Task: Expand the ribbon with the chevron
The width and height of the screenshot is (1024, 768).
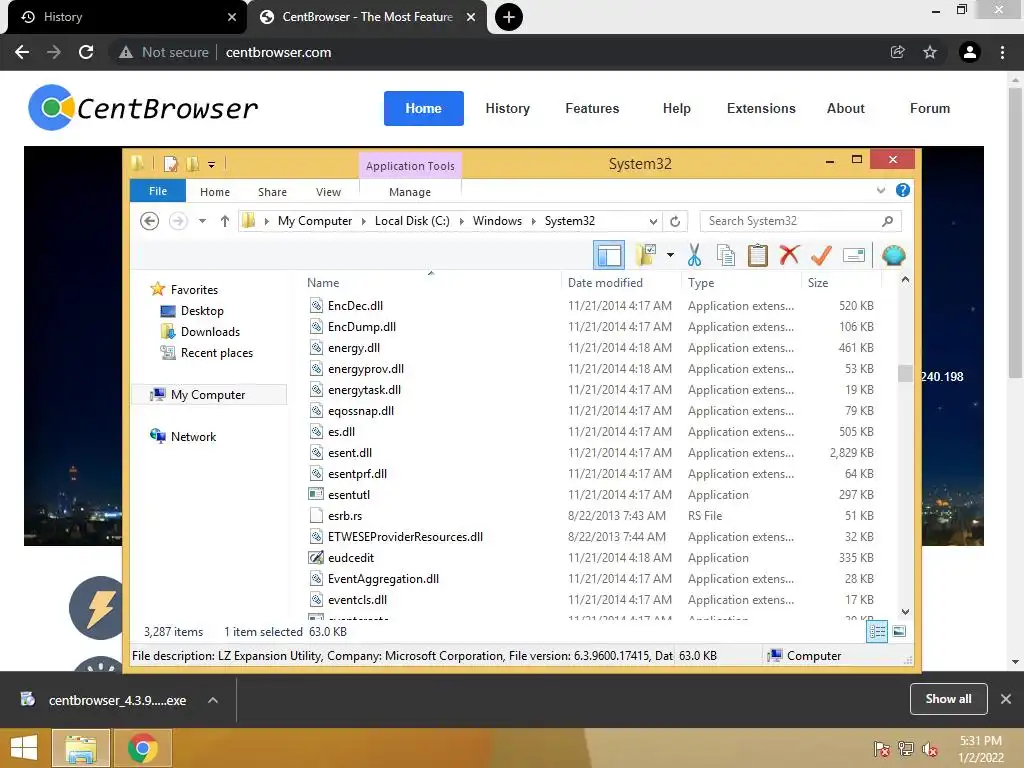Action: (880, 190)
